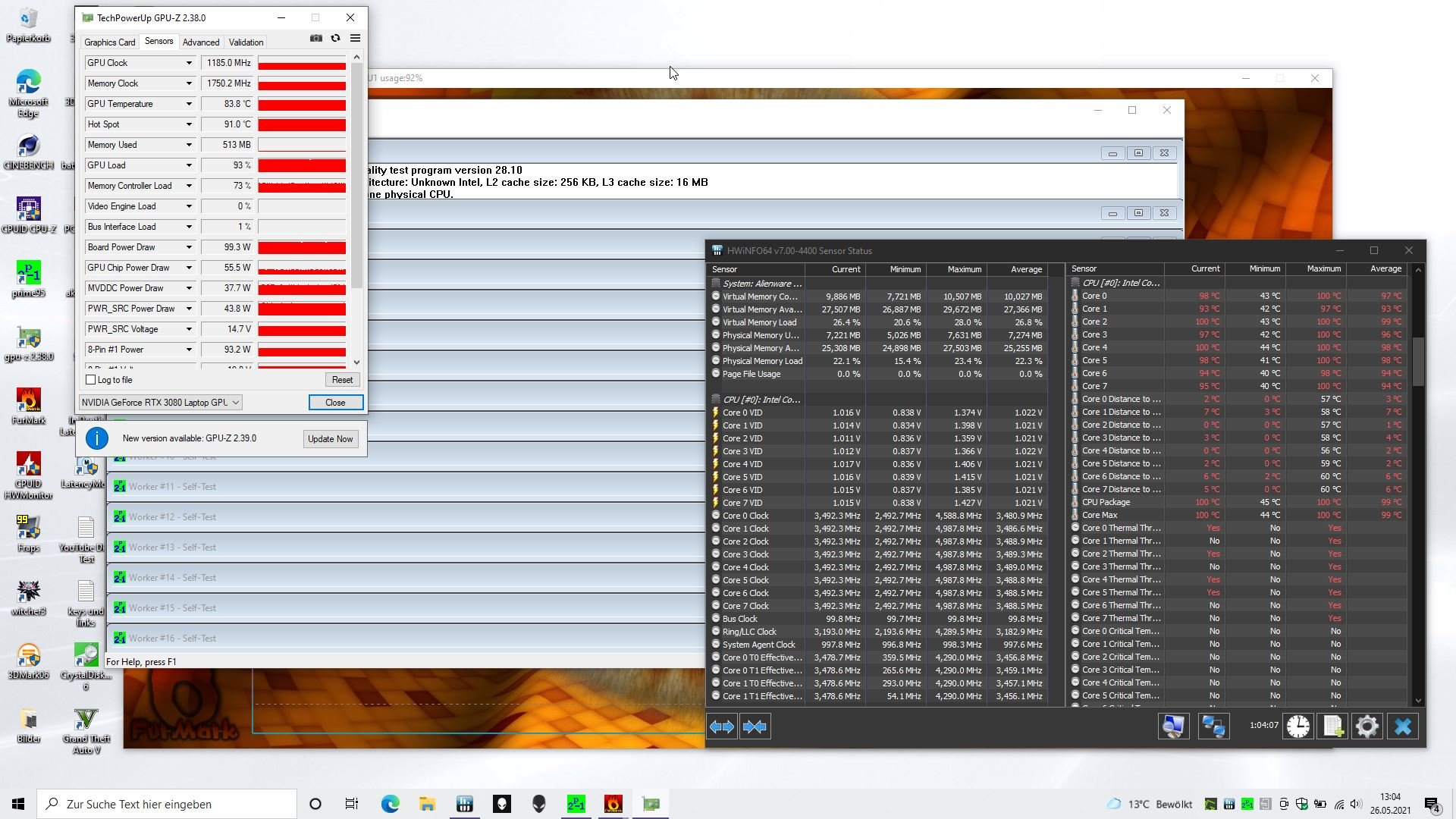Select the CPU Package row in HWiNFO
The height and width of the screenshot is (819, 1456).
(x=1238, y=502)
